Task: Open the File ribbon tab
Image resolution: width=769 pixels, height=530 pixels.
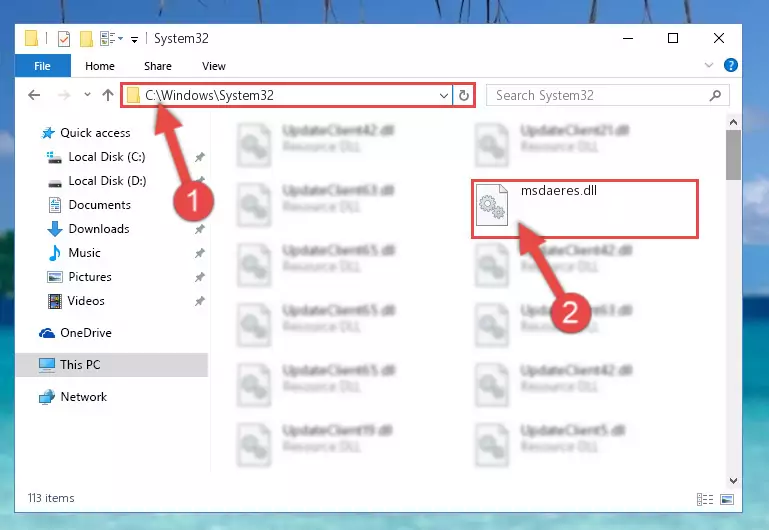Action: coord(43,66)
